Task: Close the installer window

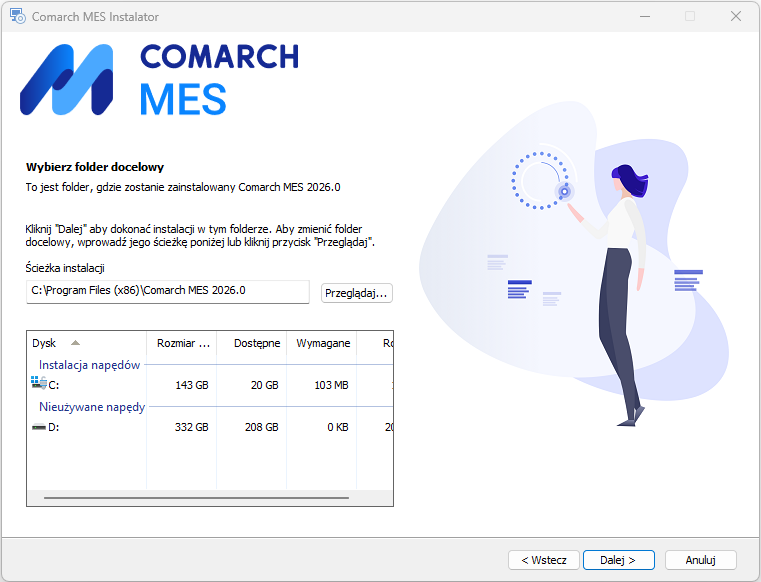Action: [x=736, y=16]
